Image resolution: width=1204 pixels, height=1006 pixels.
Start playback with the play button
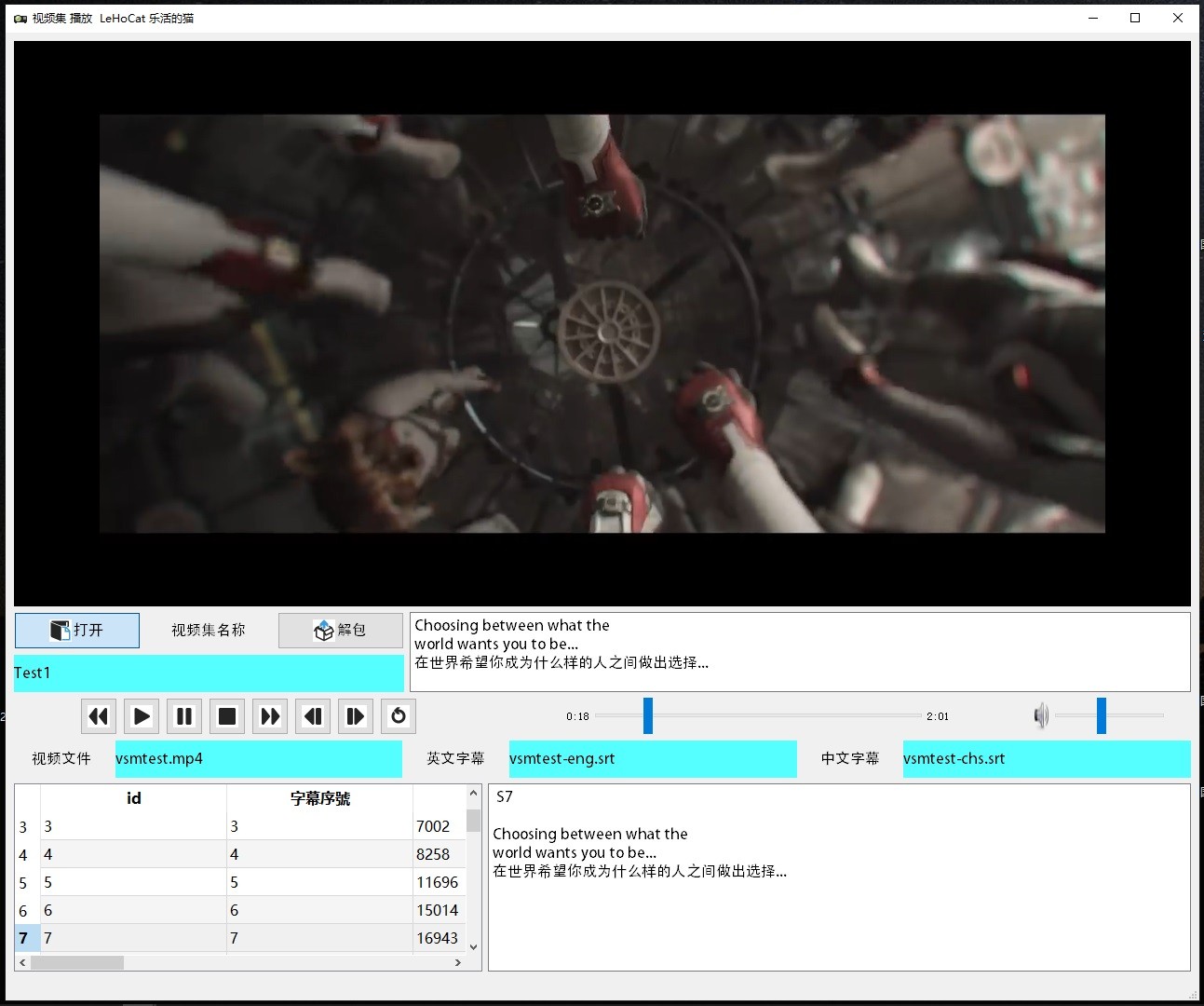pos(142,716)
